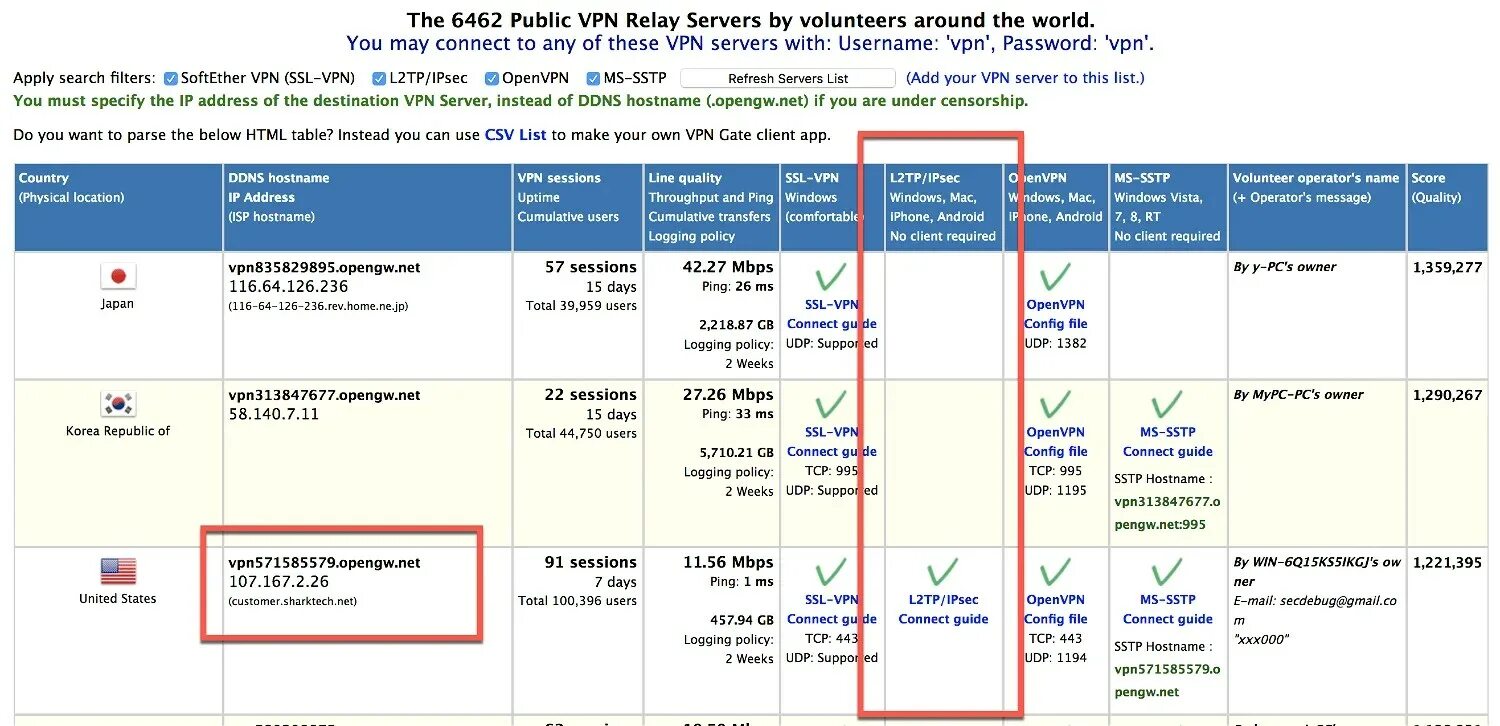Click SSL-VPN green checkmark in United States row
Image resolution: width=1500 pixels, height=726 pixels.
831,572
